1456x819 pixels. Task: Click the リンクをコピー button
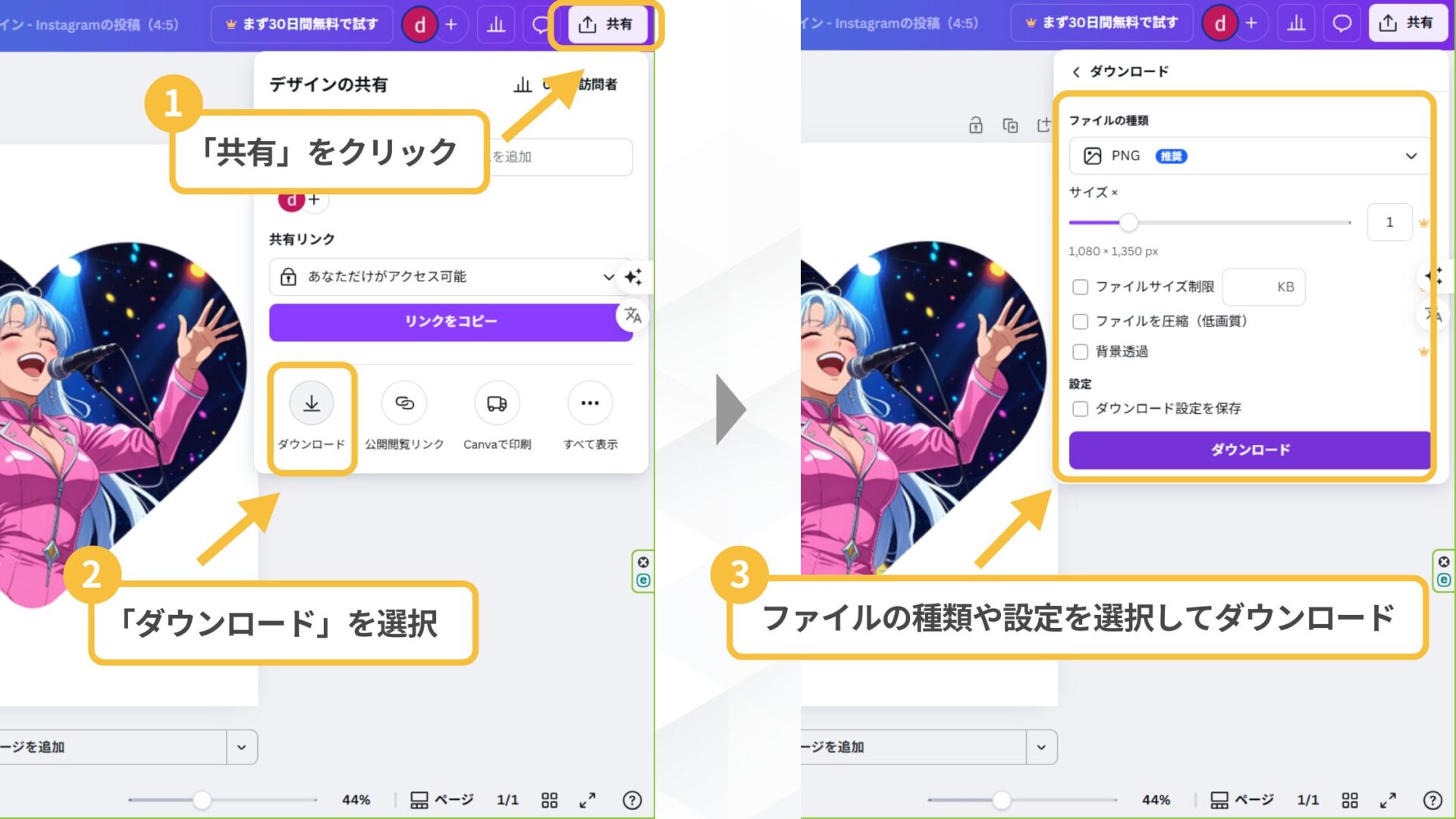(450, 322)
